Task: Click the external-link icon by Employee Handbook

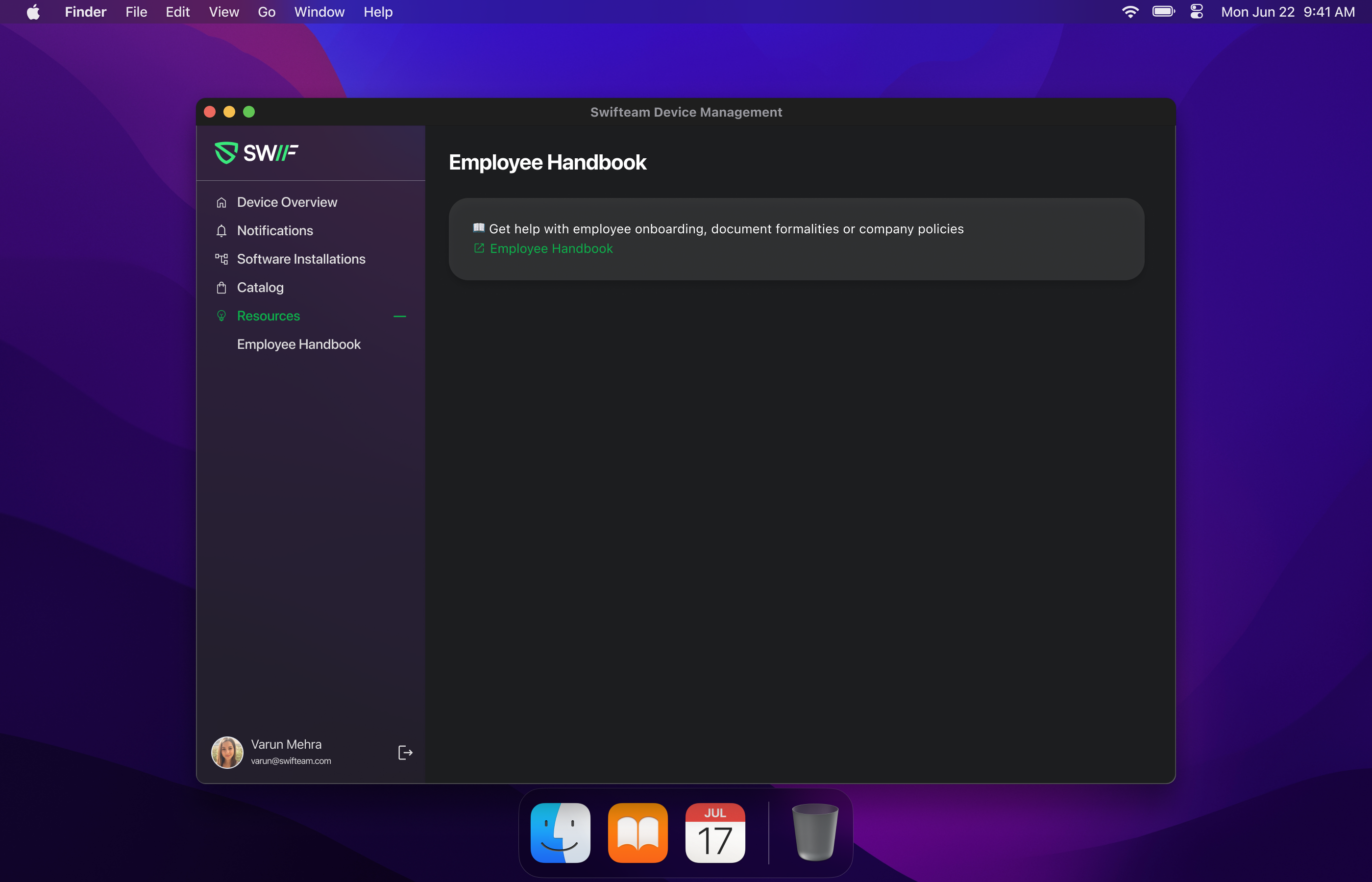Action: [479, 248]
